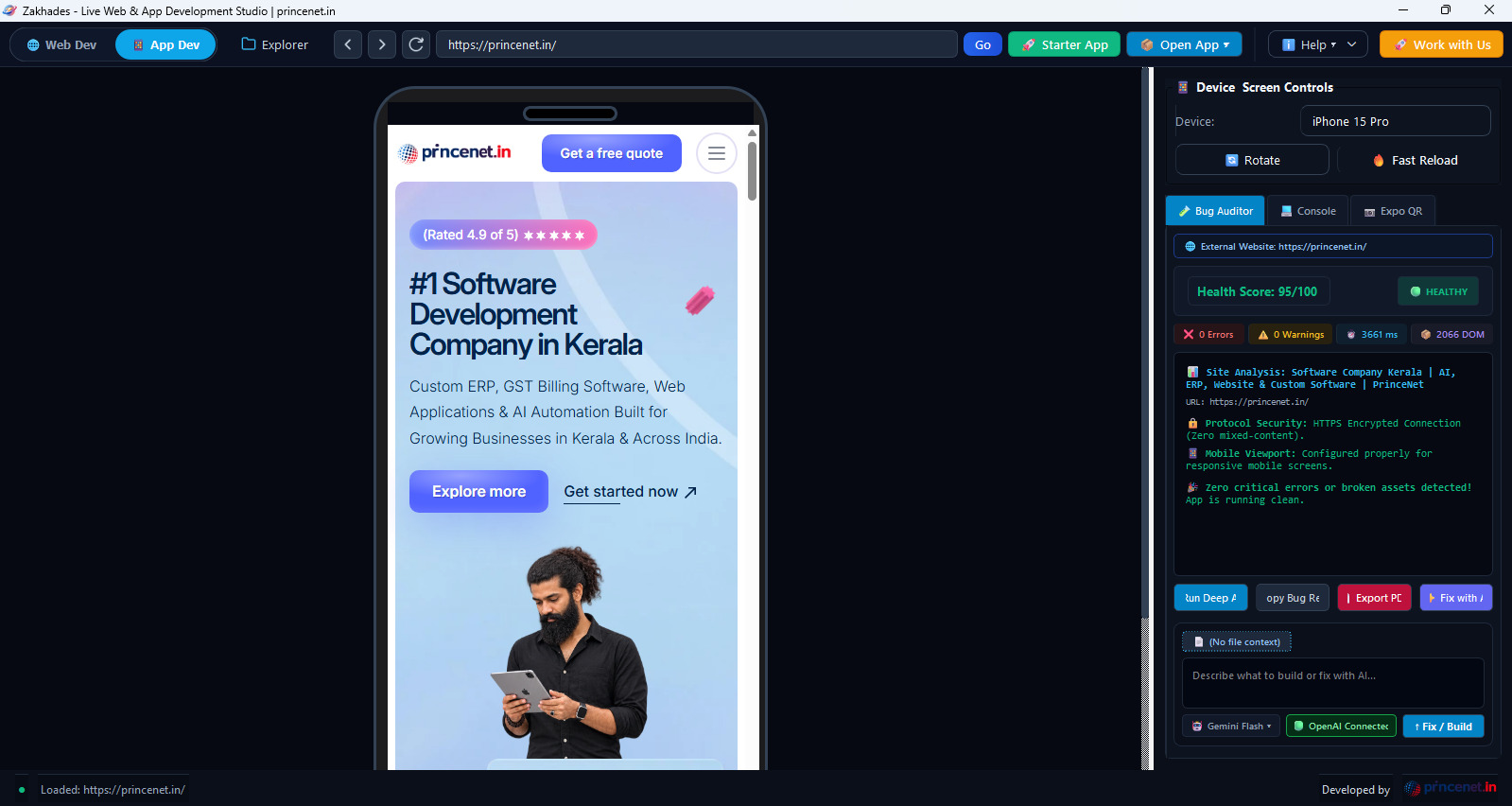Open the Explorer panel
Image resolution: width=1512 pixels, height=806 pixels.
tap(275, 44)
